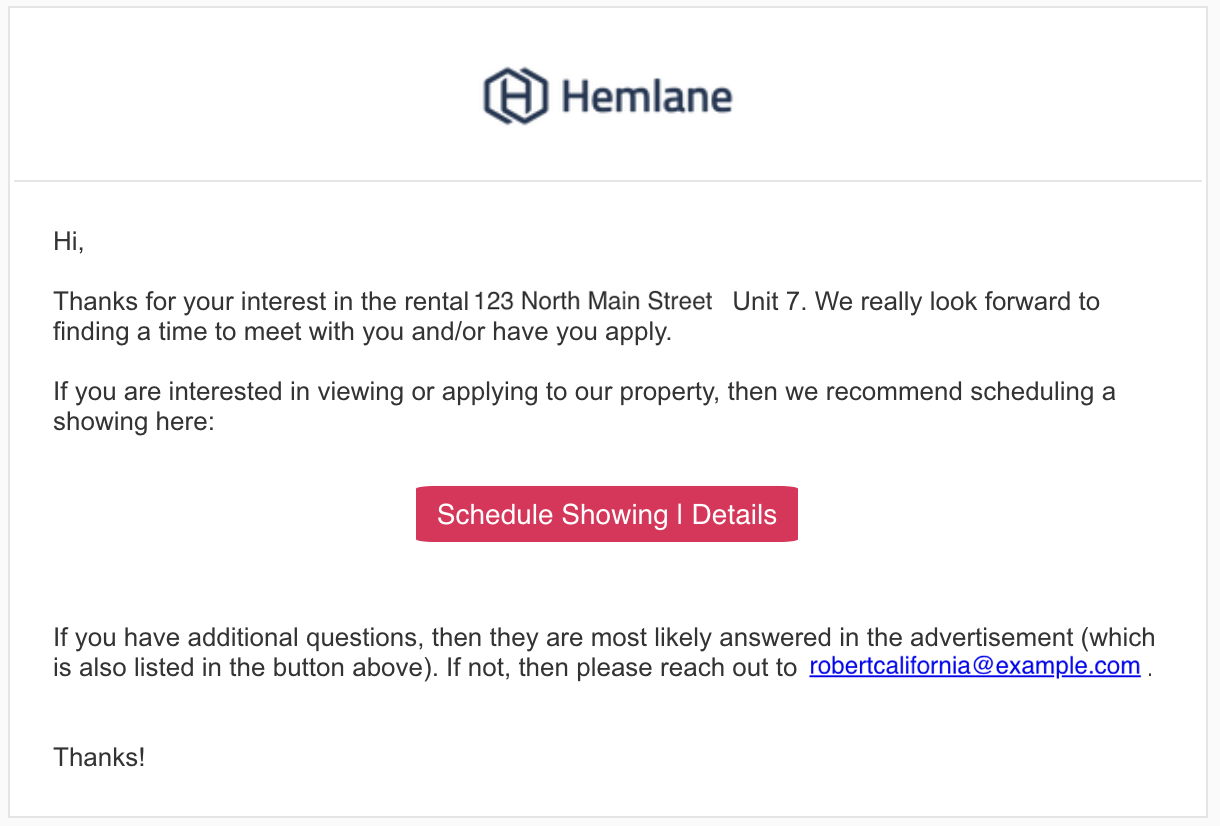
Task: Open the robertcalifornia@example.com email link
Action: pos(975,666)
